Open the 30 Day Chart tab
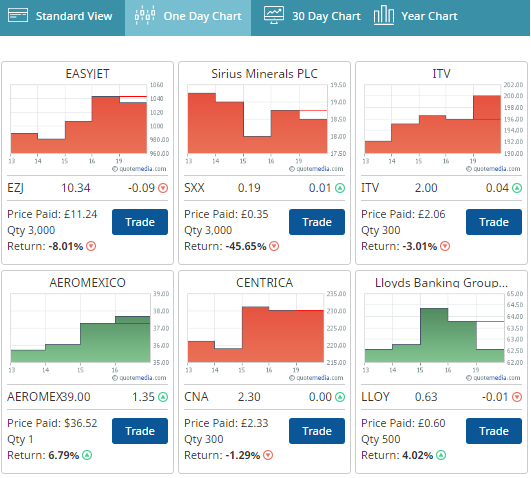531x478 pixels. pos(312,16)
